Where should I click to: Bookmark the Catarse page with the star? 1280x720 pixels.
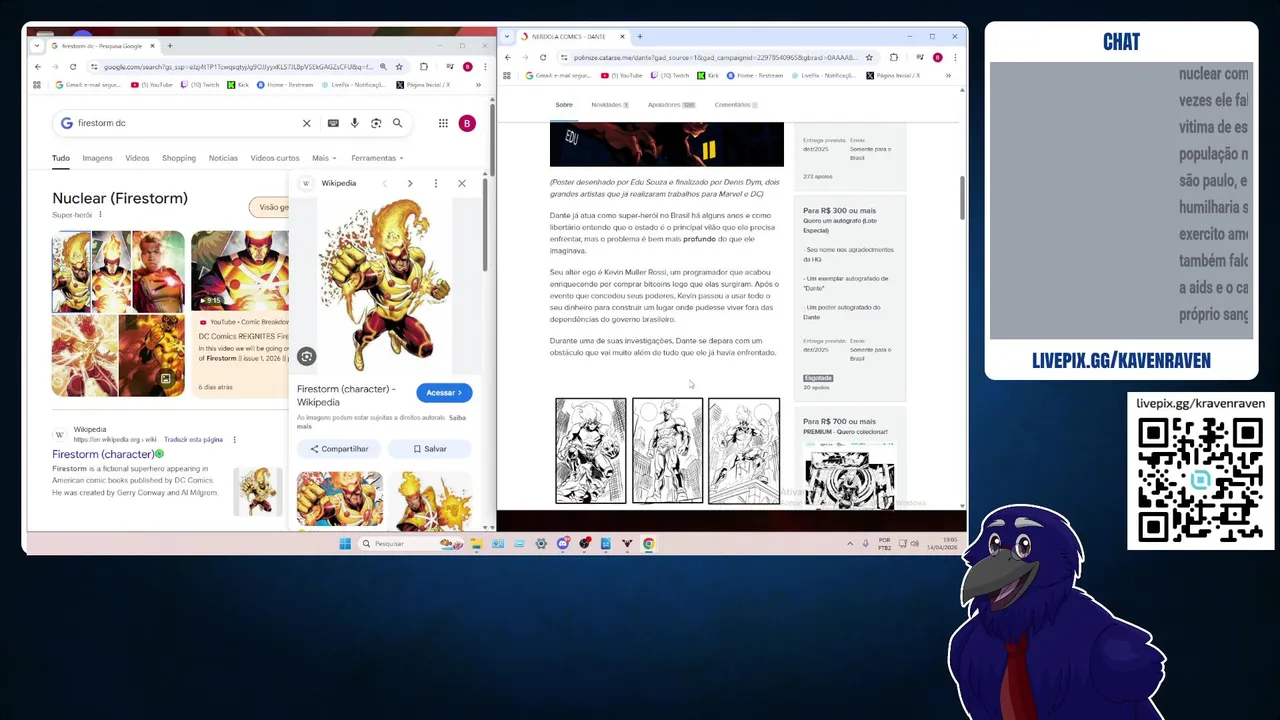coord(869,57)
